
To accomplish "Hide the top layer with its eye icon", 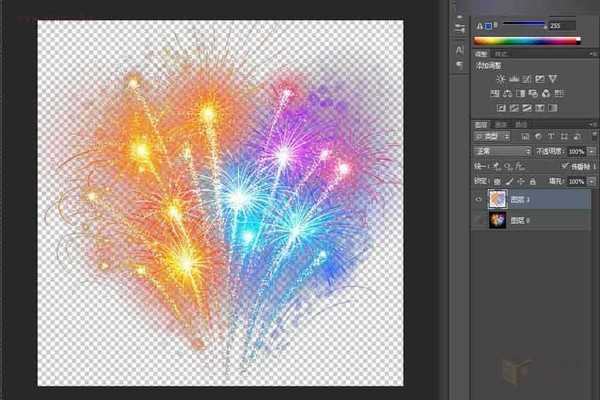I will [478, 198].
